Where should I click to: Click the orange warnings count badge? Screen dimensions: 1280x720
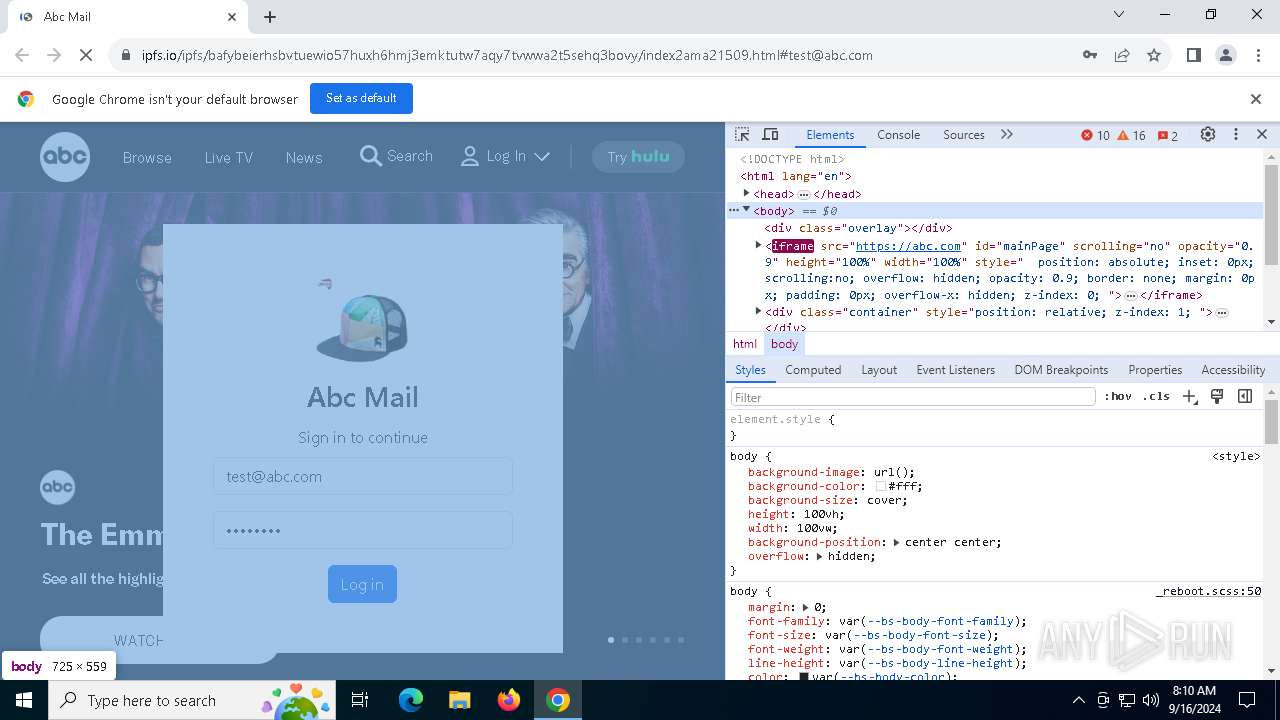[1131, 135]
